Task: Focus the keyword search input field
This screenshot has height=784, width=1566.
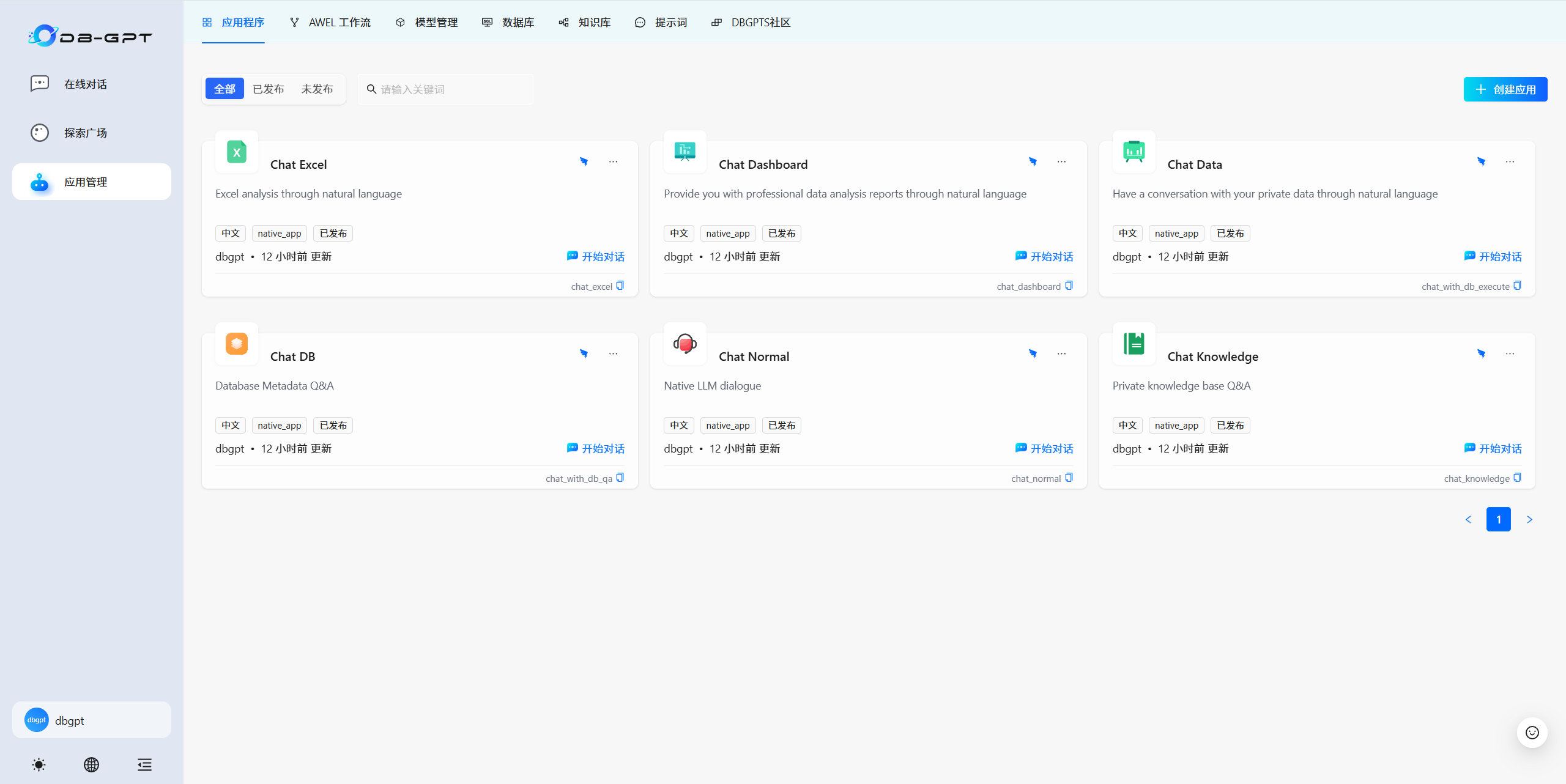Action: coord(453,89)
